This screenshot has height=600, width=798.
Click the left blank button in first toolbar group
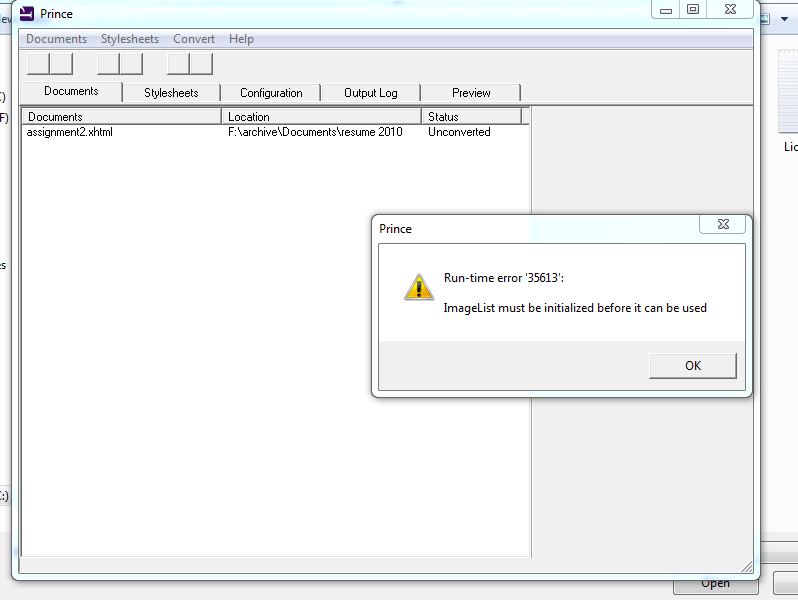click(x=38, y=64)
